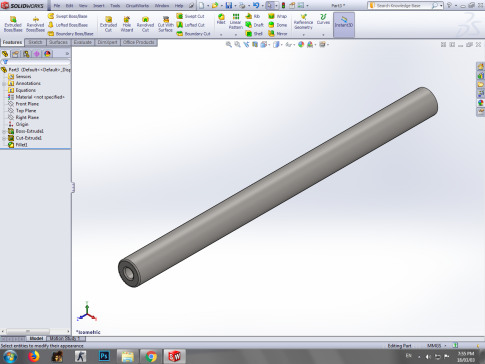
Task: Open the ConfigurationManager panel tab
Action: 26,54
